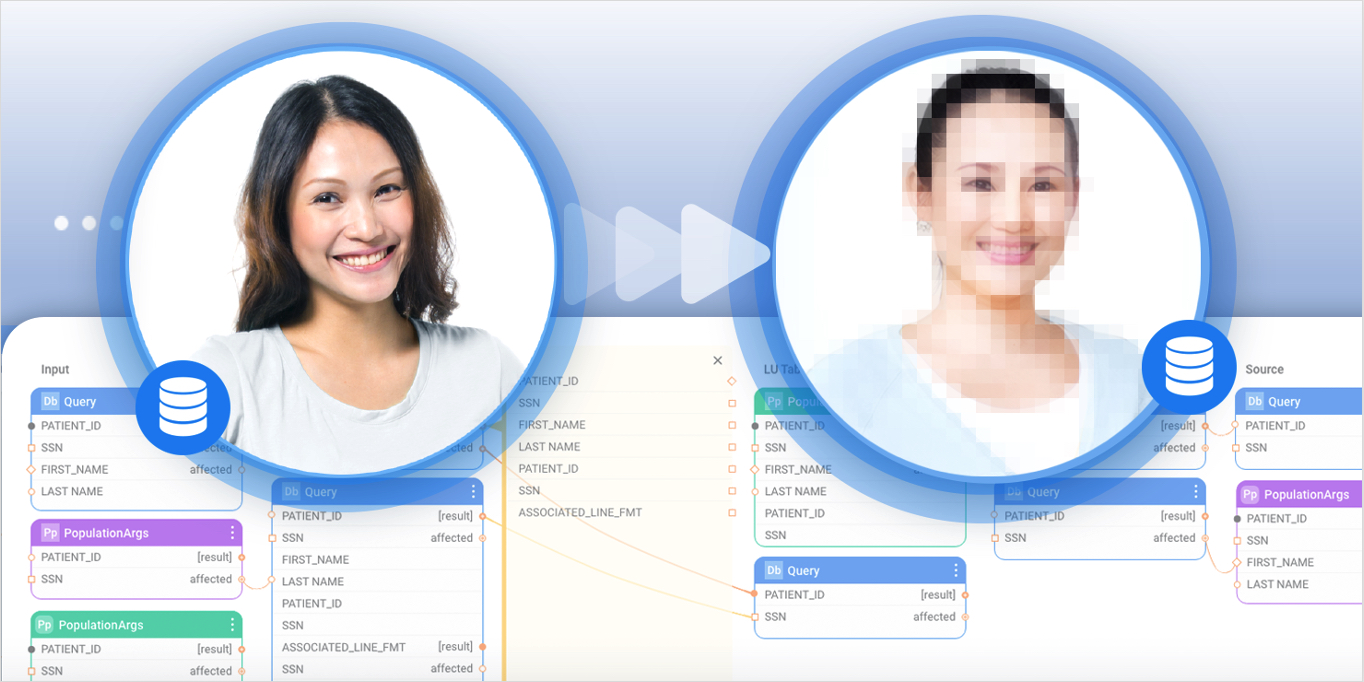
Task: Click the blue database icon on the unblurred photo
Action: click(183, 408)
